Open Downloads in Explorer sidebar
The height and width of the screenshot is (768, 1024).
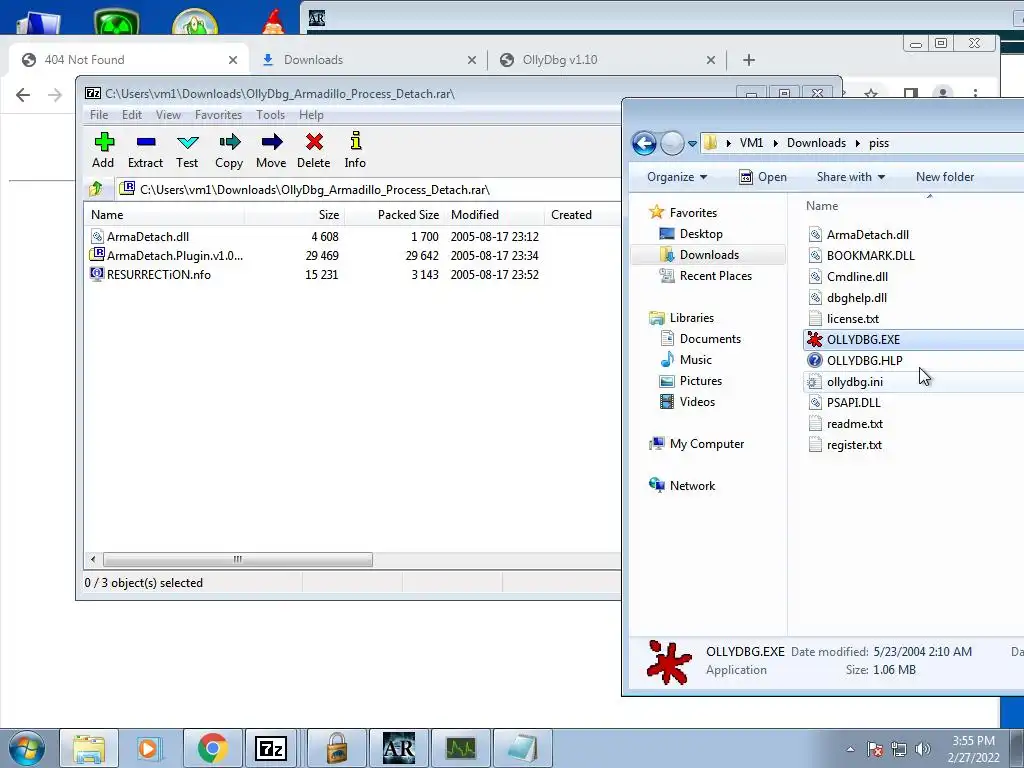pyautogui.click(x=709, y=255)
